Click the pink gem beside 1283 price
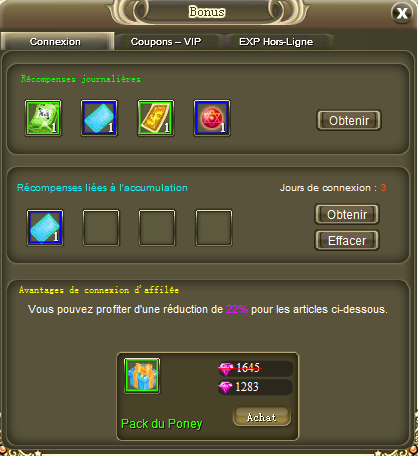418x456 pixels. pos(225,387)
